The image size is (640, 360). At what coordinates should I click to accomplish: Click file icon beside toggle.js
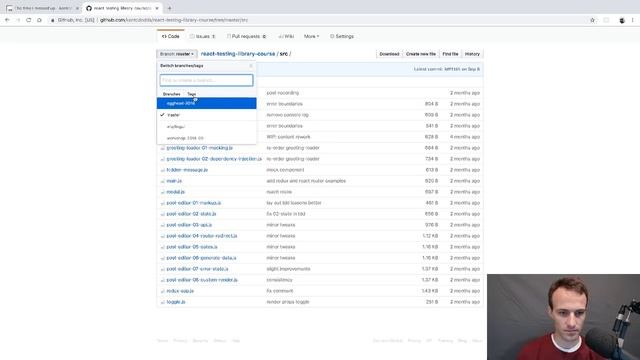[x=162, y=302]
